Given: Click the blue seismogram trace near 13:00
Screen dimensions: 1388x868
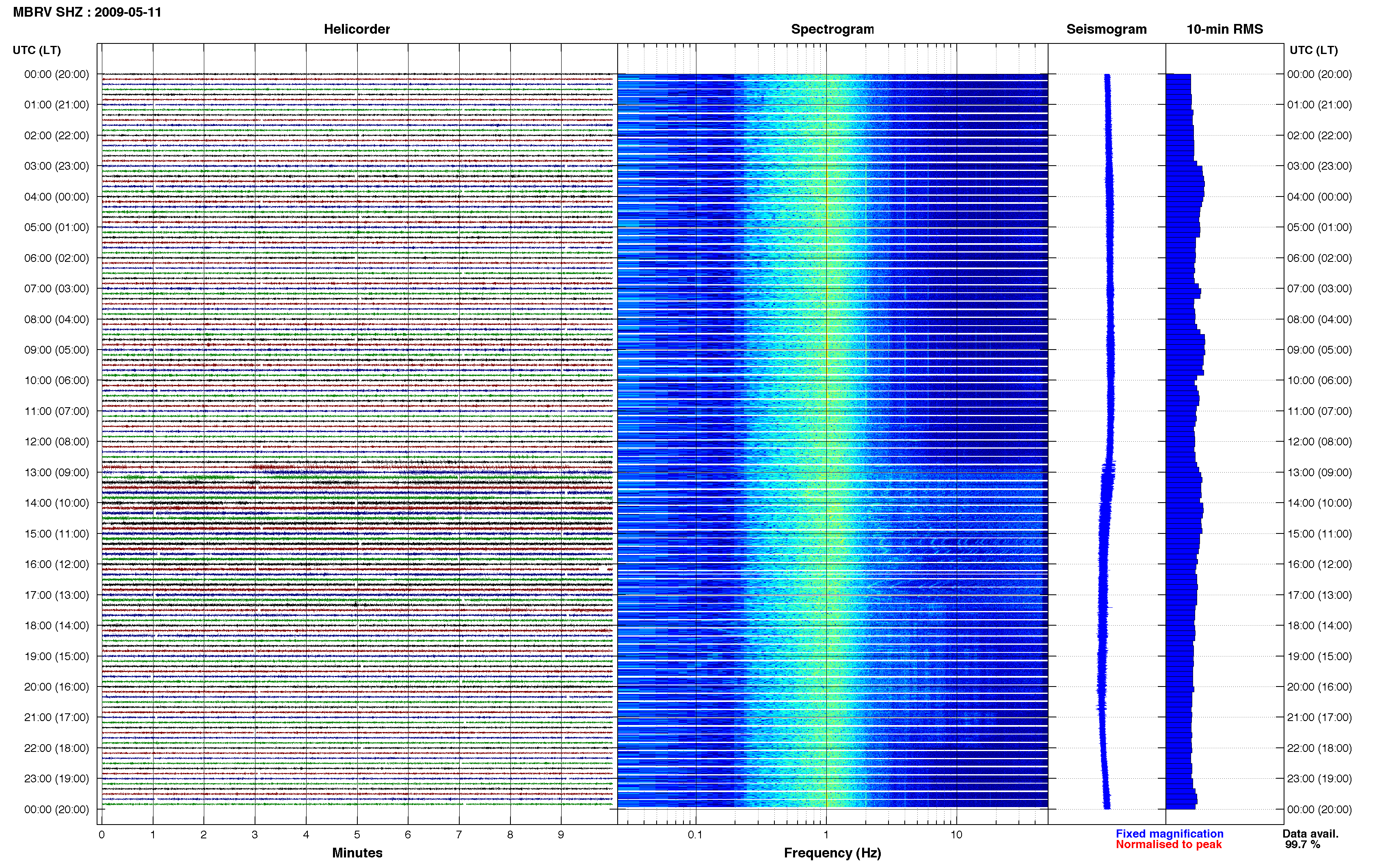Looking at the screenshot, I should coord(1108,473).
